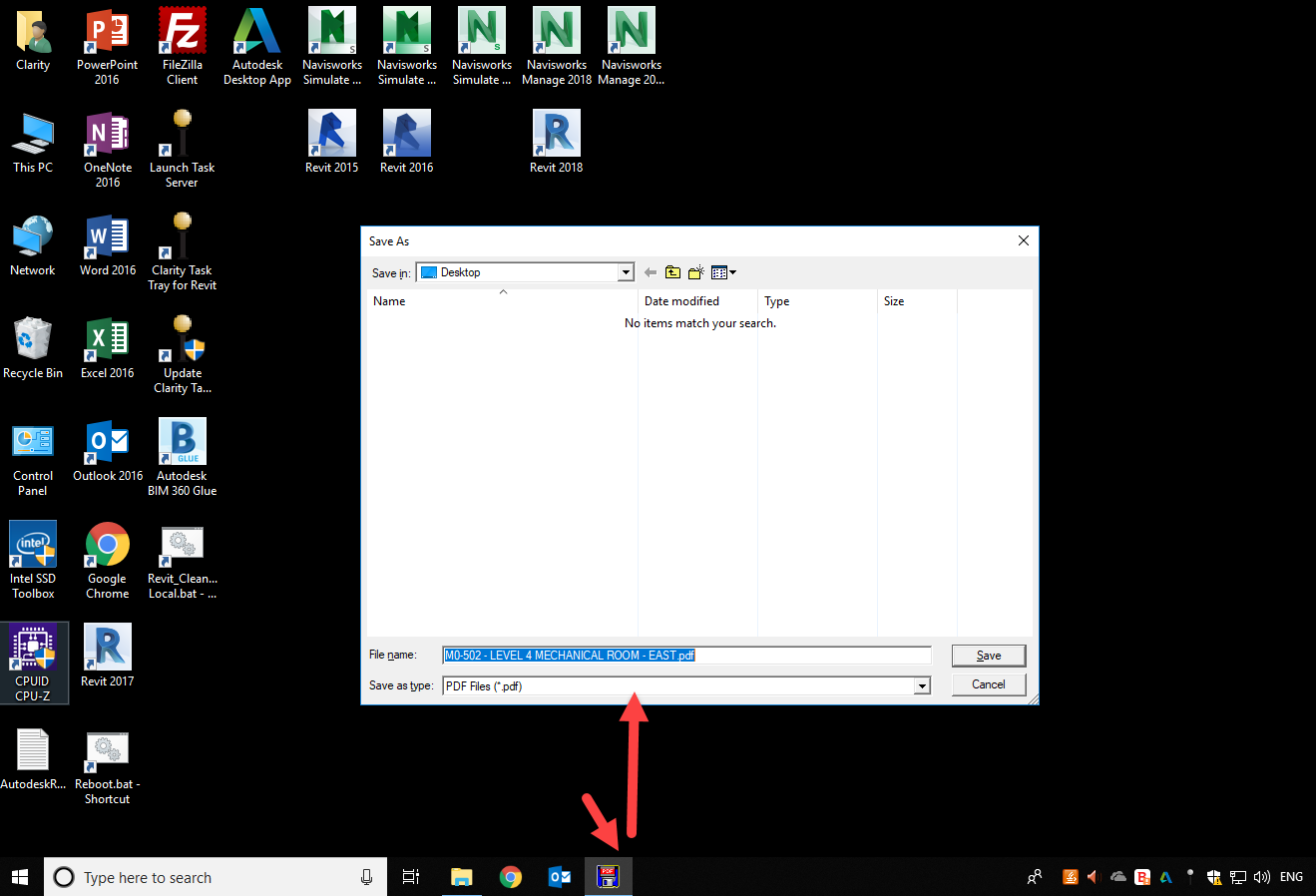
Task: Select the FileZilla Client desktop icon
Action: coord(183,46)
